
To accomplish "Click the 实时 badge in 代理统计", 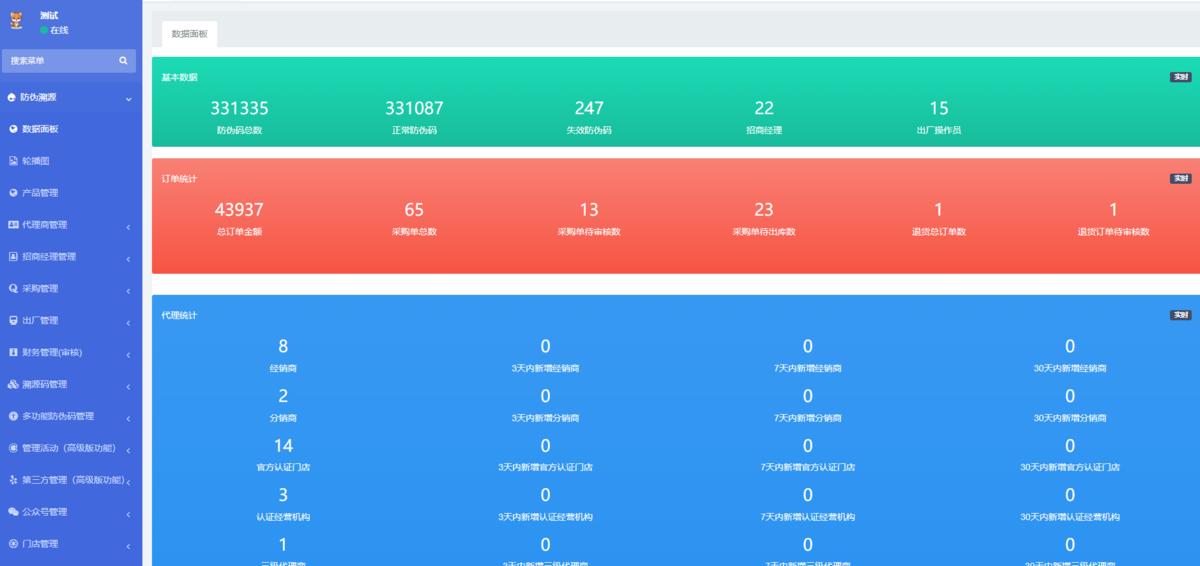I will 1181,315.
